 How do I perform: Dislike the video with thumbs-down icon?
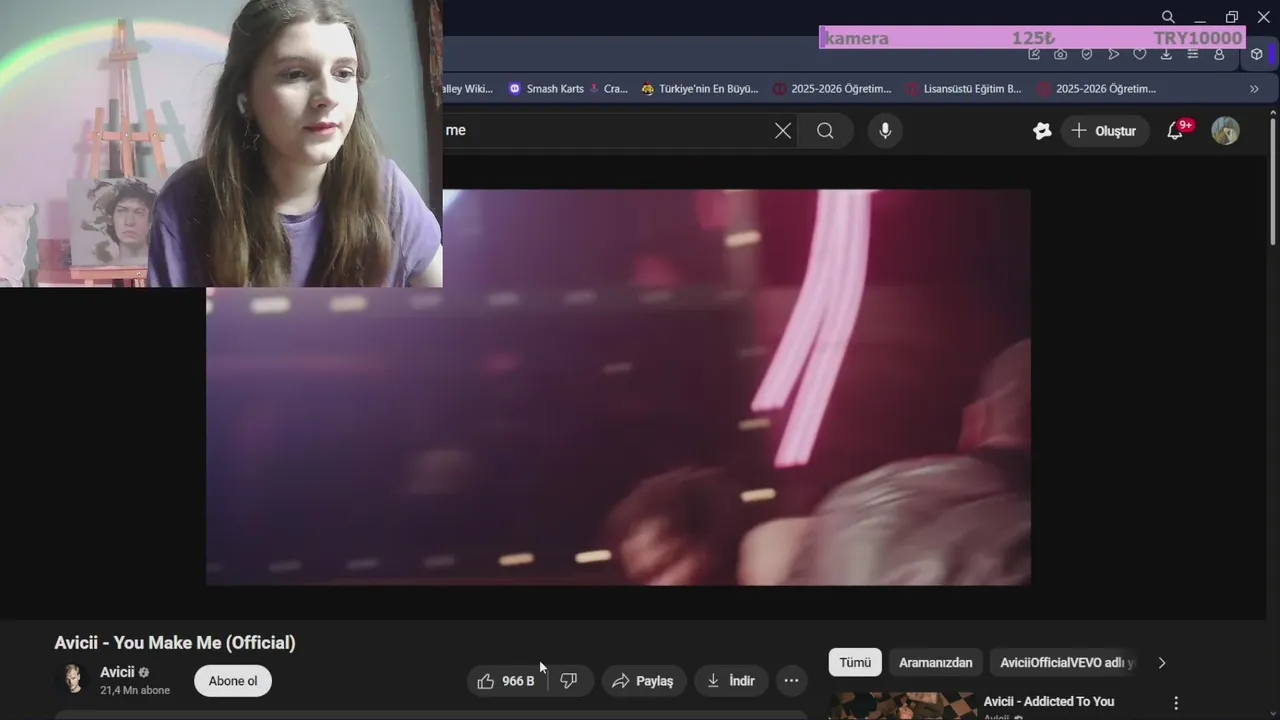[x=569, y=681]
